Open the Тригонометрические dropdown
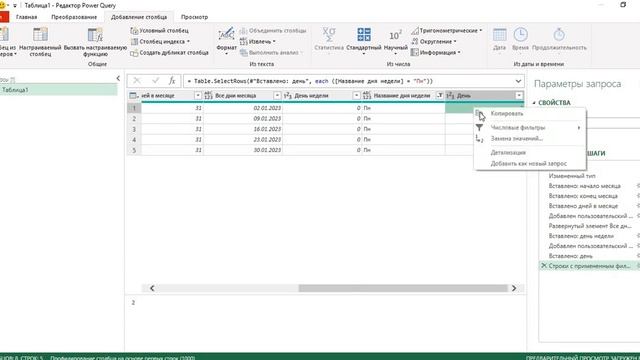This screenshot has height=360, width=640. coord(447,31)
